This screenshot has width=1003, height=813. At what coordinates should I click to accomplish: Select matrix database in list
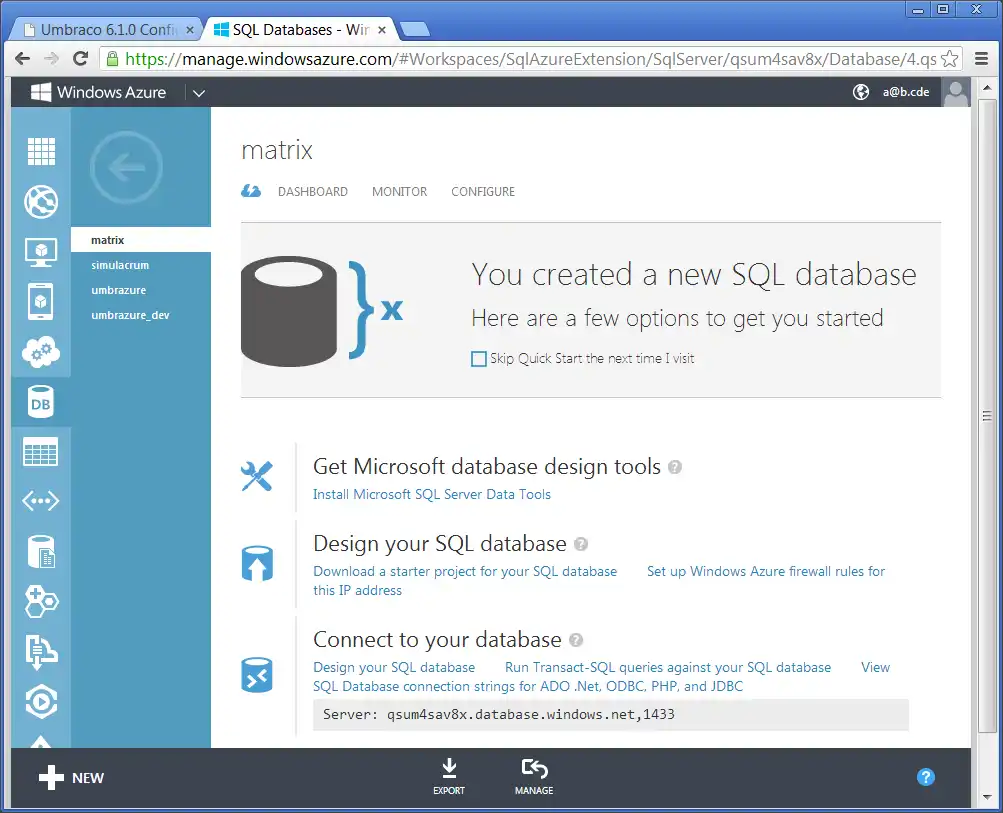(x=141, y=240)
